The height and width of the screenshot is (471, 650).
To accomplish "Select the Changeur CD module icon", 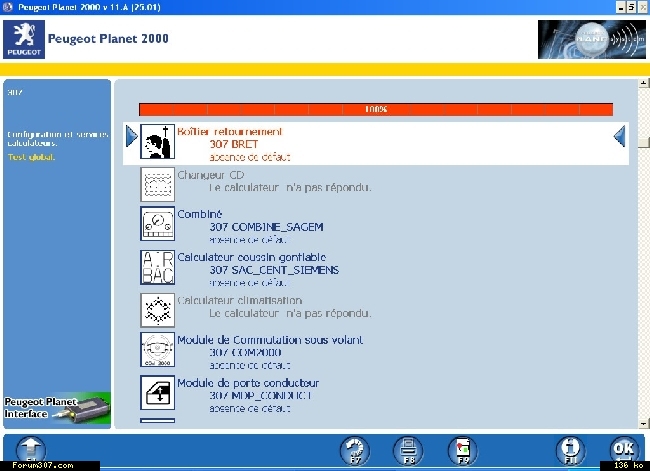I will tap(158, 184).
